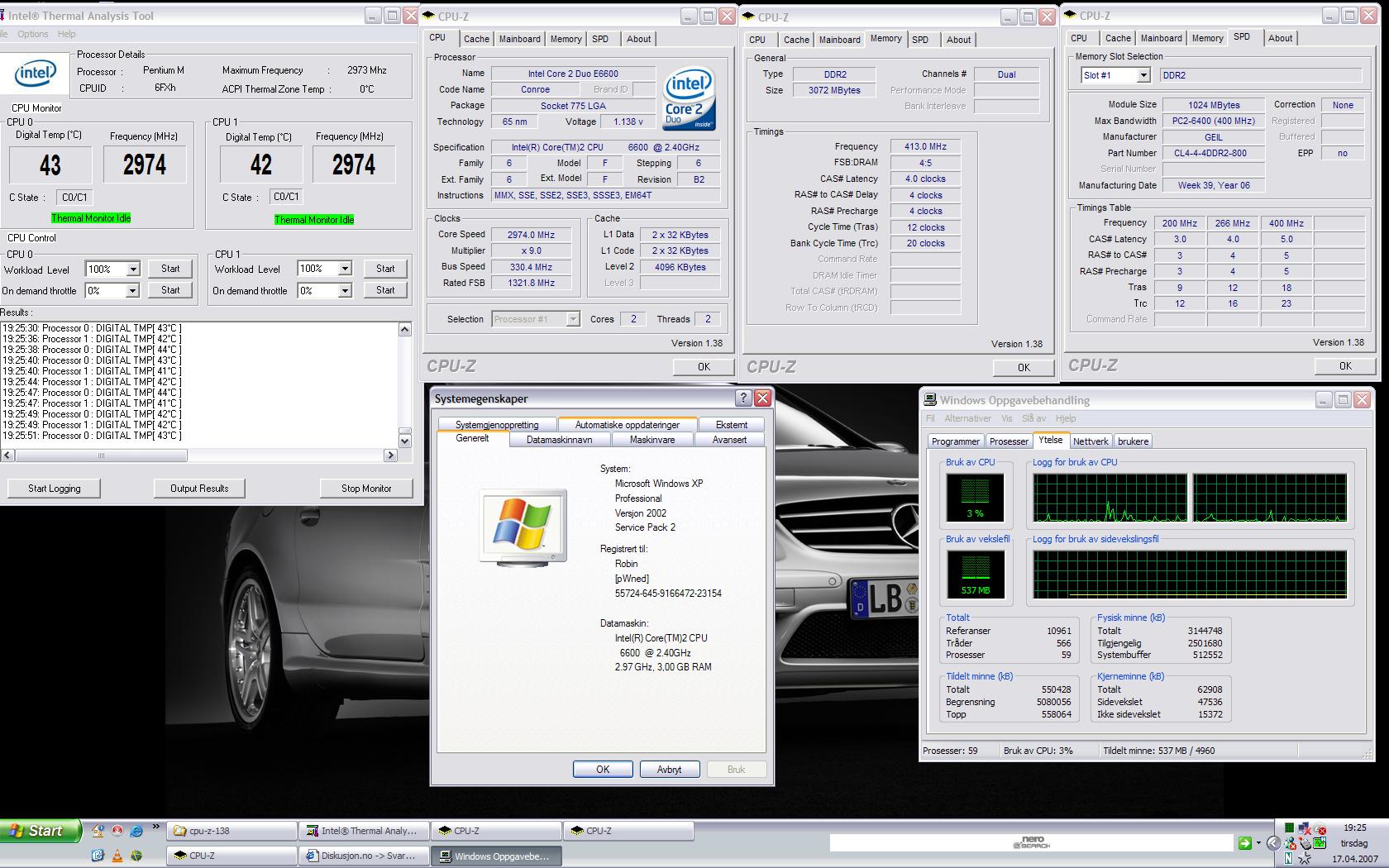Click the Core 2 Duo logo in CPU-Z
1389x868 pixels.
pos(689,98)
